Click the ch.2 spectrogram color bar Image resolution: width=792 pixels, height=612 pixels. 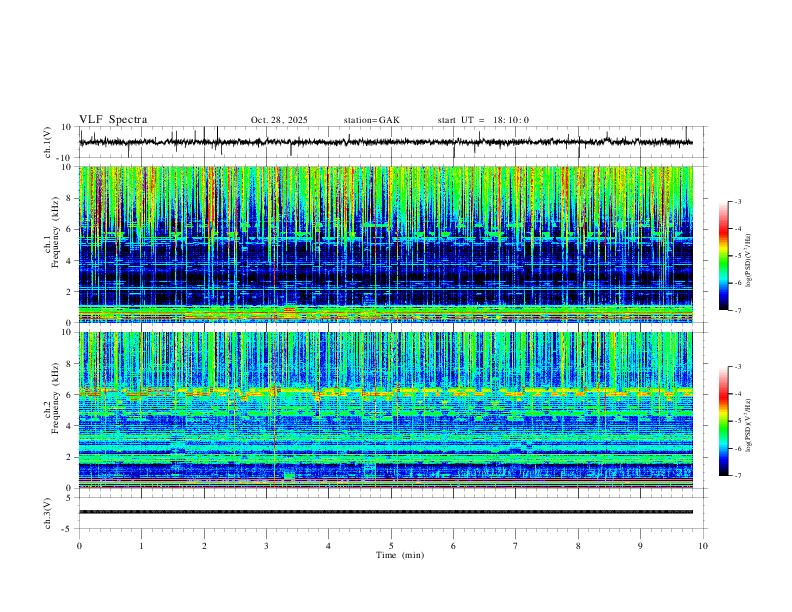click(723, 421)
